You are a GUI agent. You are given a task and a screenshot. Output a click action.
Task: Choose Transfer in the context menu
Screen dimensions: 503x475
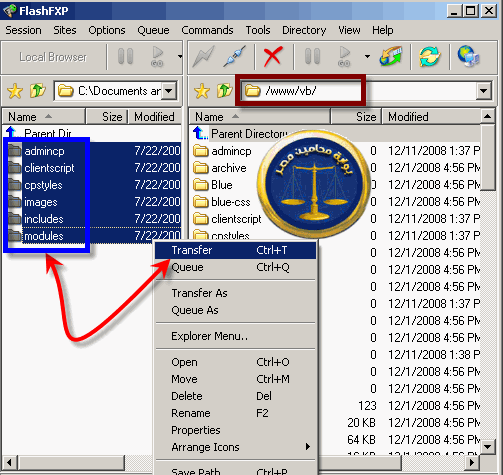(235, 250)
